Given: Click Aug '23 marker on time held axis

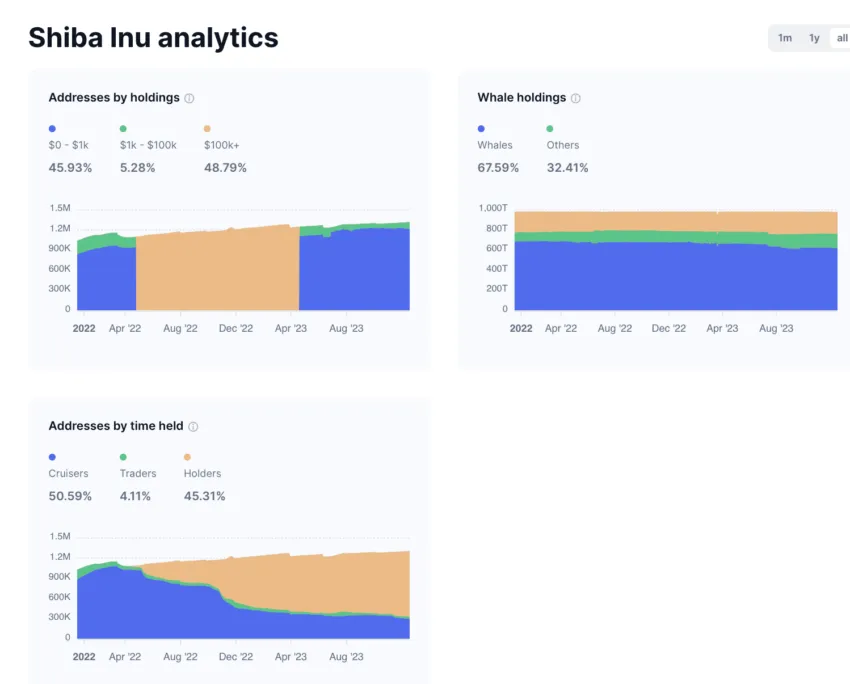Looking at the screenshot, I should click(x=346, y=656).
